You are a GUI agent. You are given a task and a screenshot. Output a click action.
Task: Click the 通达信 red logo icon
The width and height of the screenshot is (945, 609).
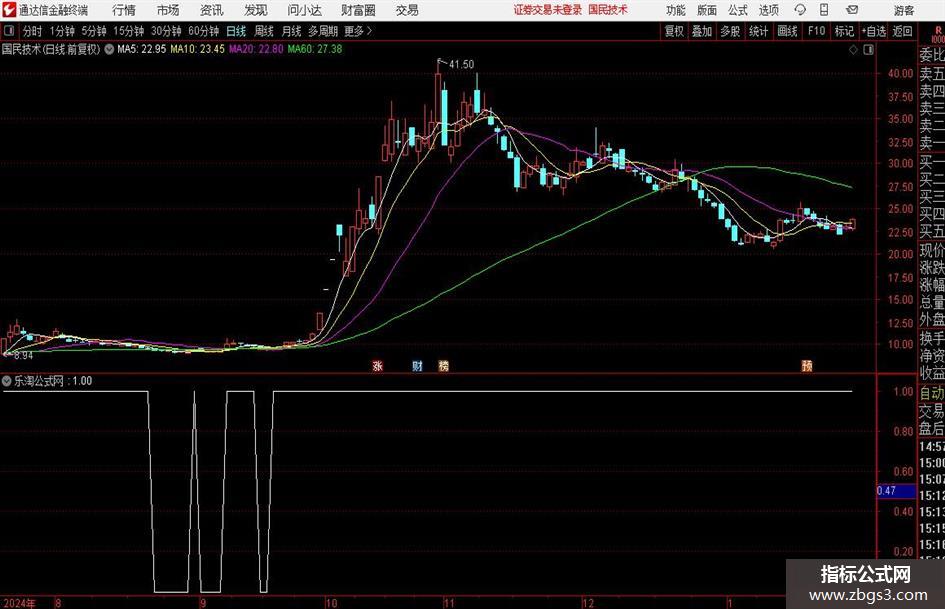coord(9,10)
